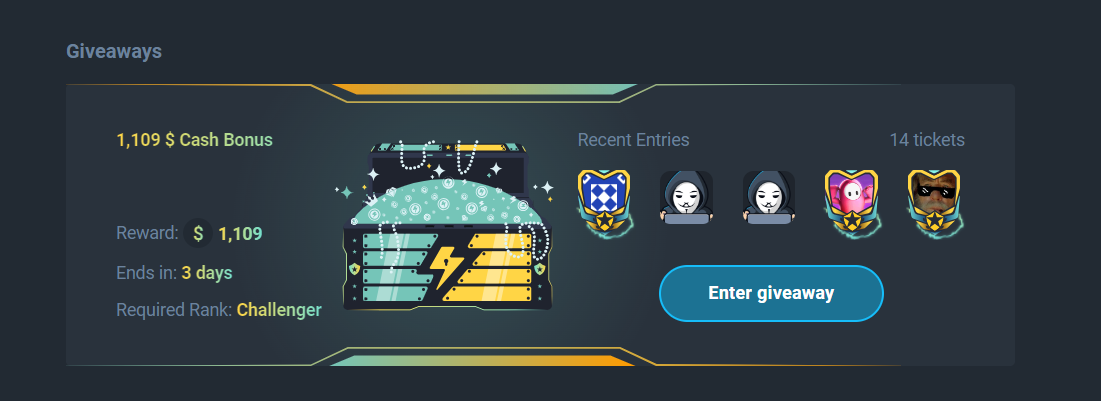This screenshot has height=401, width=1101.
Task: Click the 14 tickets counter
Action: (x=927, y=140)
